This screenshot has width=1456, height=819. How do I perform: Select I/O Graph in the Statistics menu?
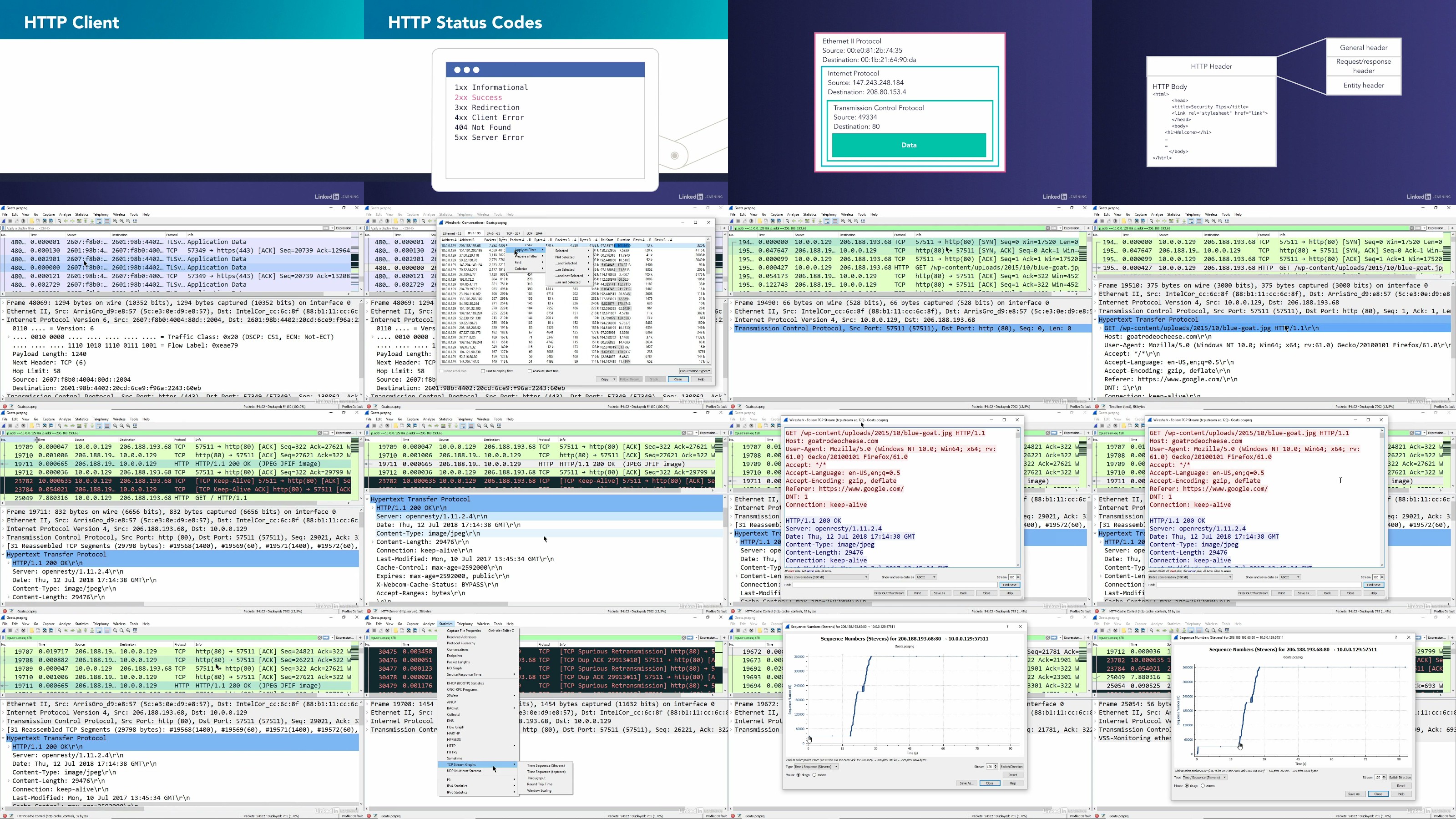pyautogui.click(x=455, y=668)
